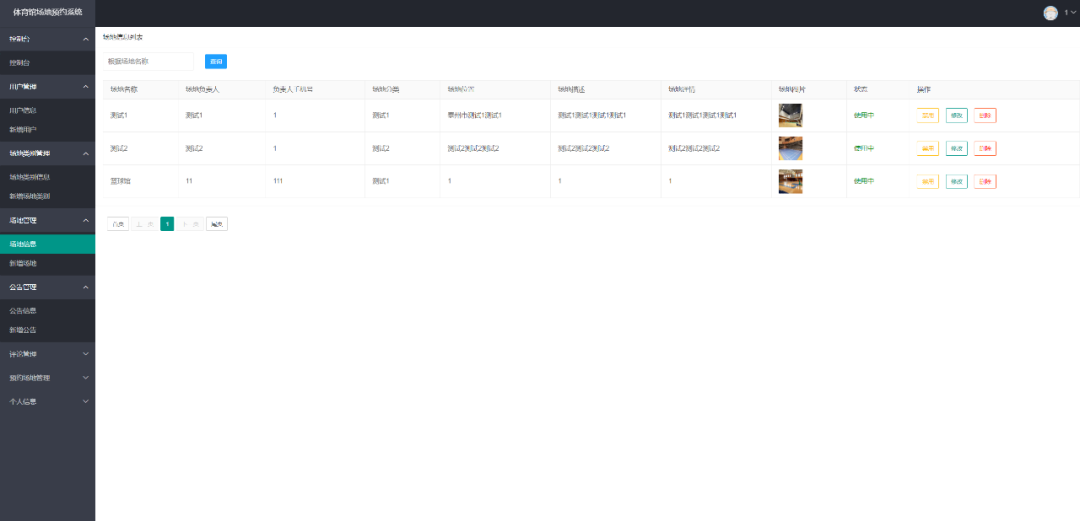
Task: Disable the 测试1 venue with 禁用 button
Action: point(928,115)
